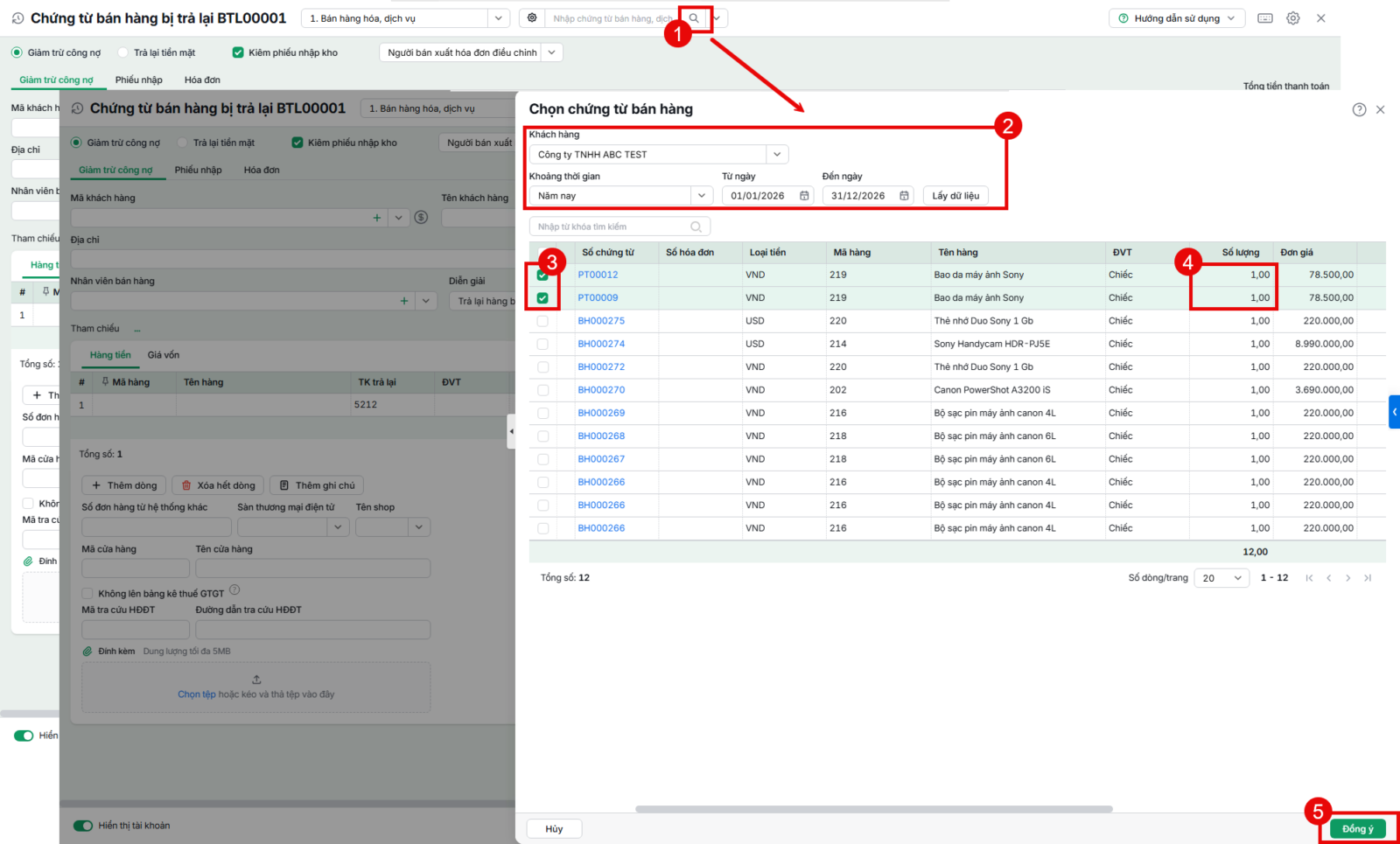The image size is (1400, 844).
Task: Click the collapse handle at the dialog's left edge
Action: (511, 431)
